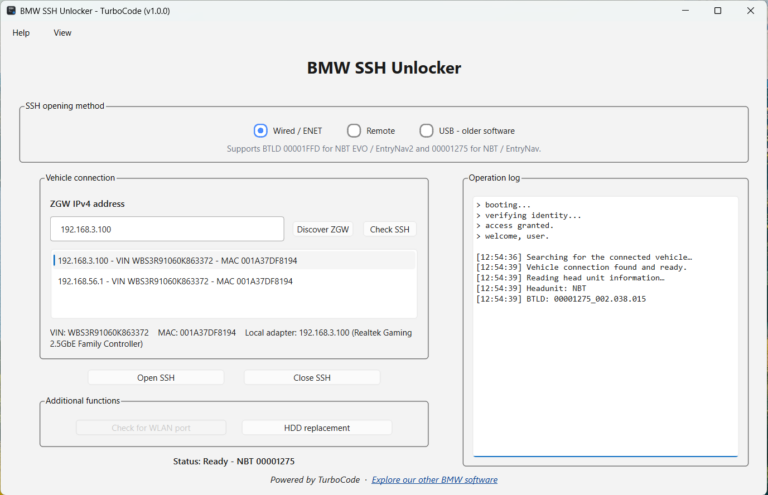768x495 pixels.
Task: Select the 192.168.3.100 vehicle list entry
Action: point(234,260)
